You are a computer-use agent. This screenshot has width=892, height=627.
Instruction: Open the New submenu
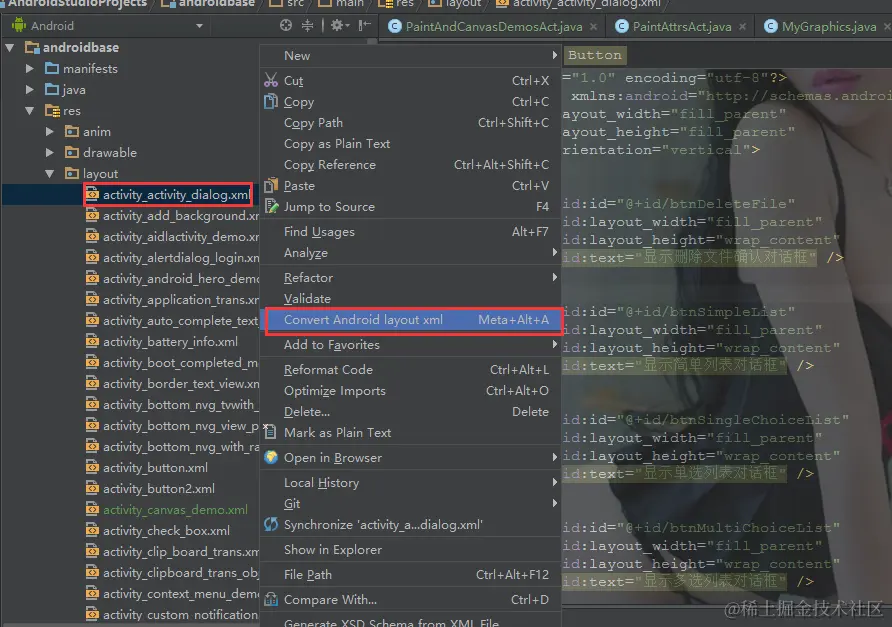(x=411, y=56)
